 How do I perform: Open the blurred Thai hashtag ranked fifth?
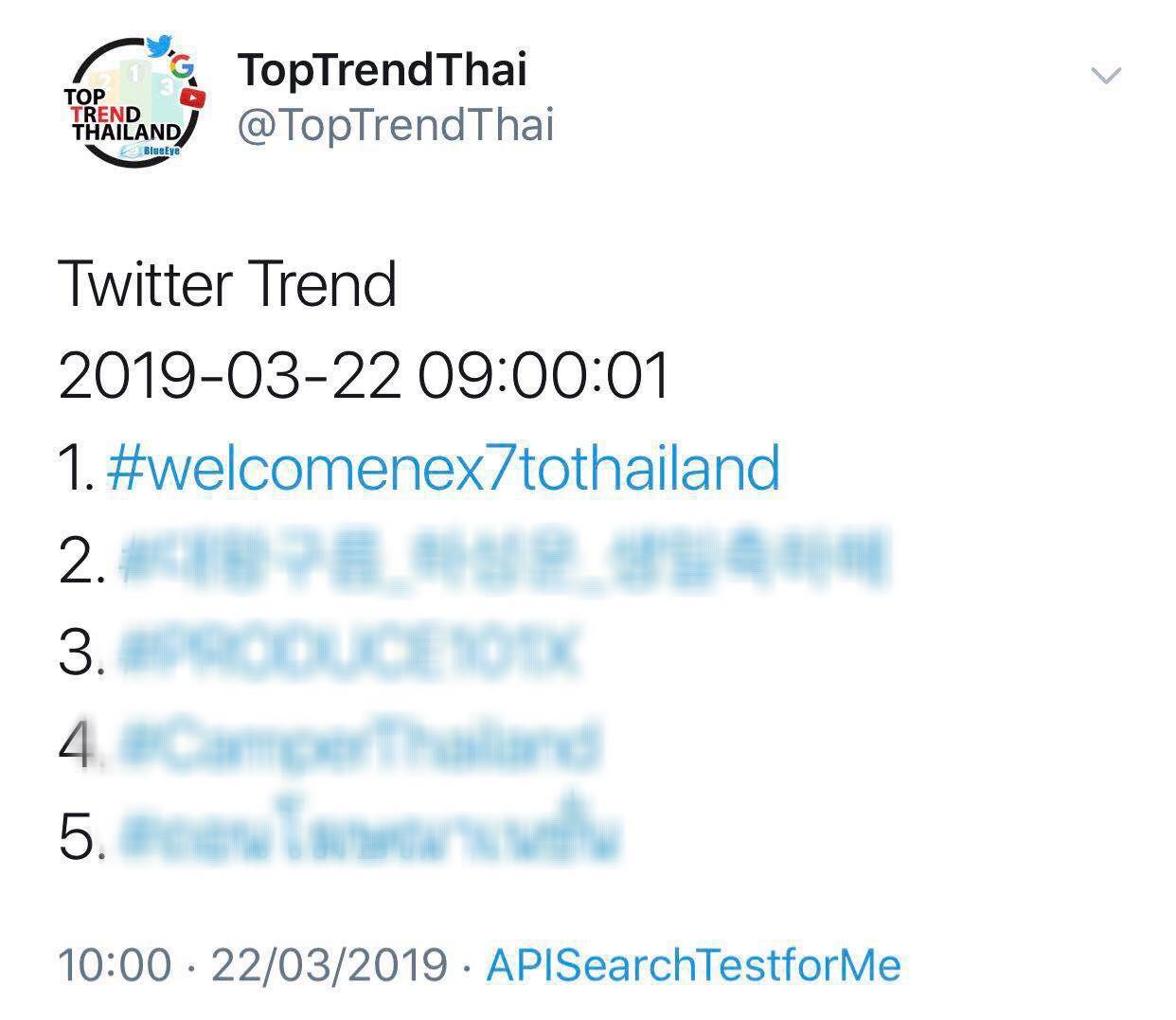[369, 837]
